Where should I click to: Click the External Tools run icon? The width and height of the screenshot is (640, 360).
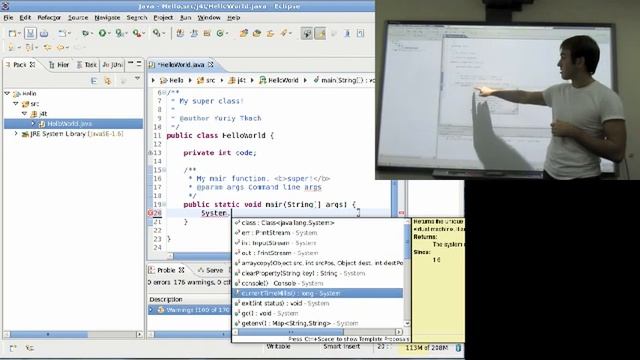coord(137,33)
